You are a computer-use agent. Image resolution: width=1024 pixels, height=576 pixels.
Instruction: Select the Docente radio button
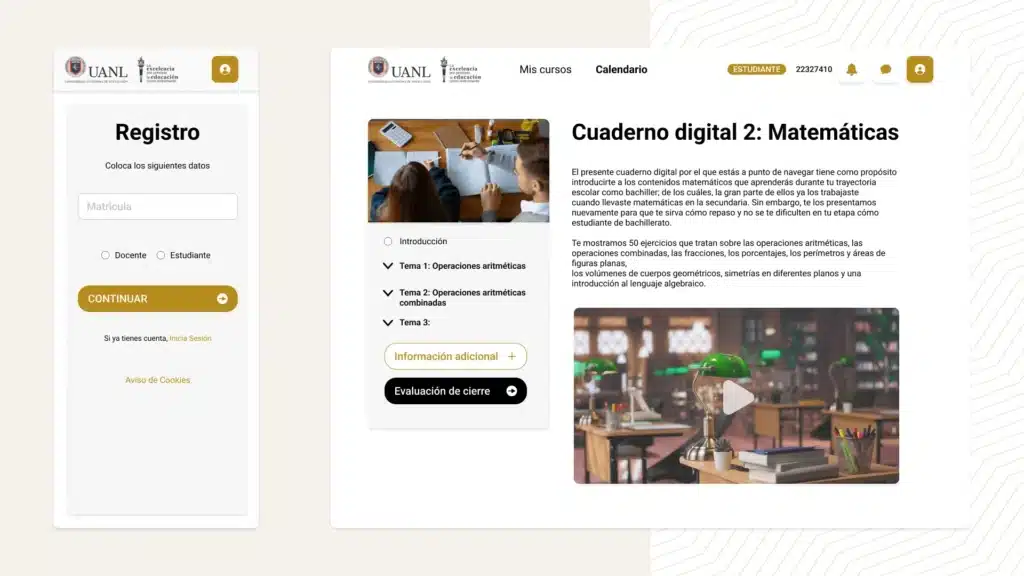[105, 255]
